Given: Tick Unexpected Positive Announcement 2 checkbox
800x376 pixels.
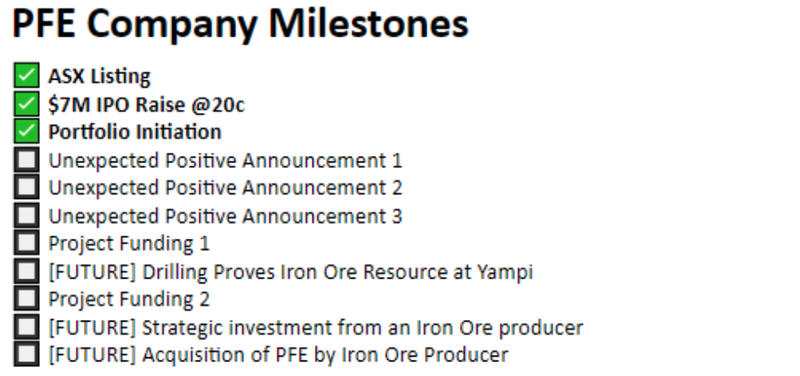Looking at the screenshot, I should click(x=26, y=187).
